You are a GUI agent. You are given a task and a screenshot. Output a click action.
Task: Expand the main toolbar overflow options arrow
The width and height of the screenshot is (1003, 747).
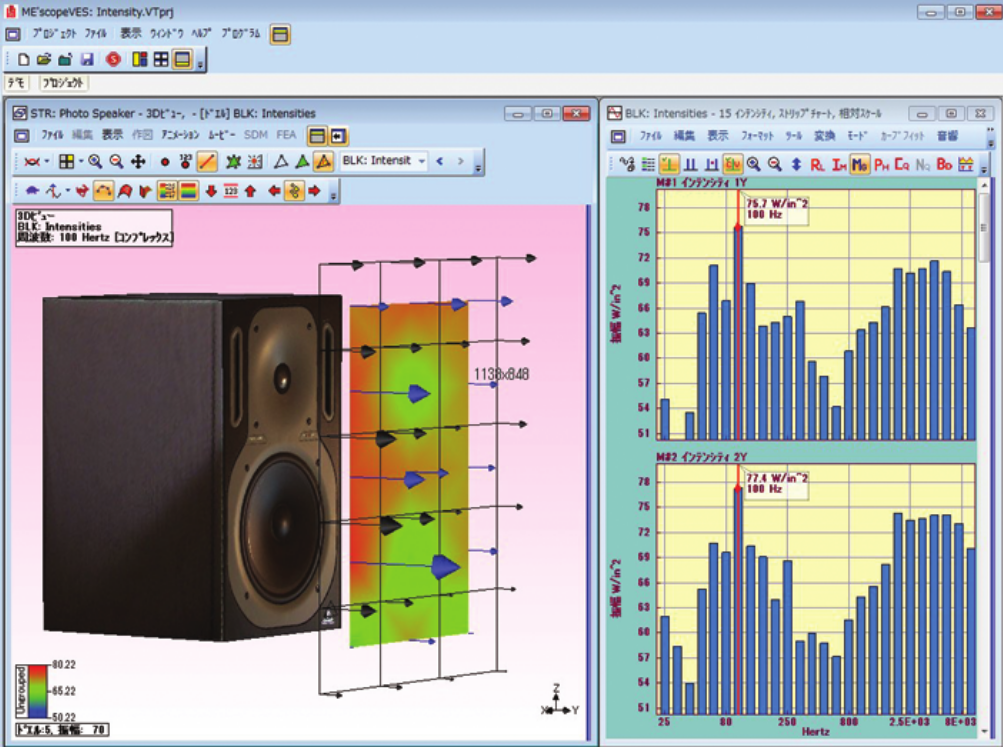(200, 64)
